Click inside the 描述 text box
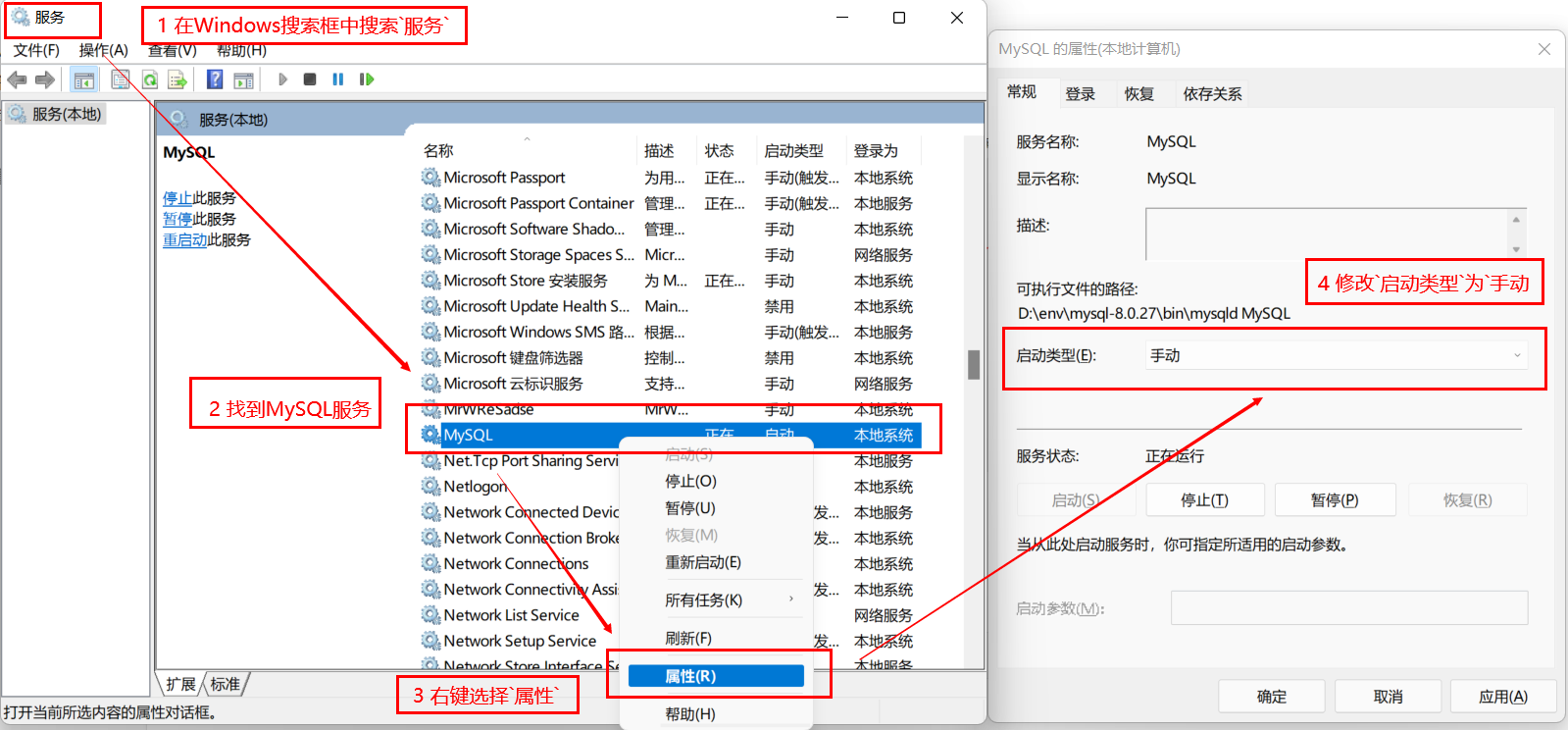This screenshot has width=1568, height=730. 1326,234
